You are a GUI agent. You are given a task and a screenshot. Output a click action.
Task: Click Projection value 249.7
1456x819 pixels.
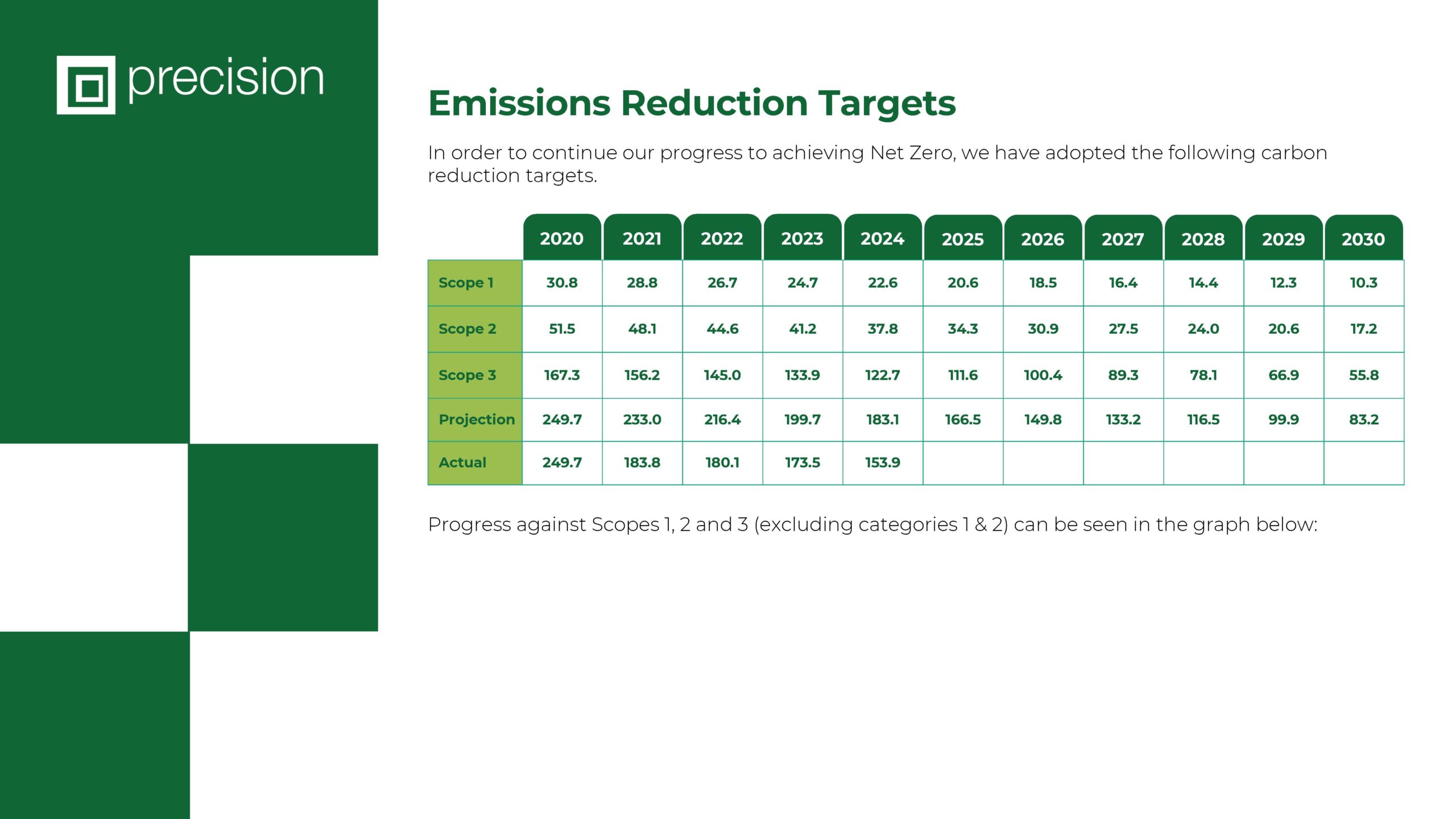pos(562,420)
